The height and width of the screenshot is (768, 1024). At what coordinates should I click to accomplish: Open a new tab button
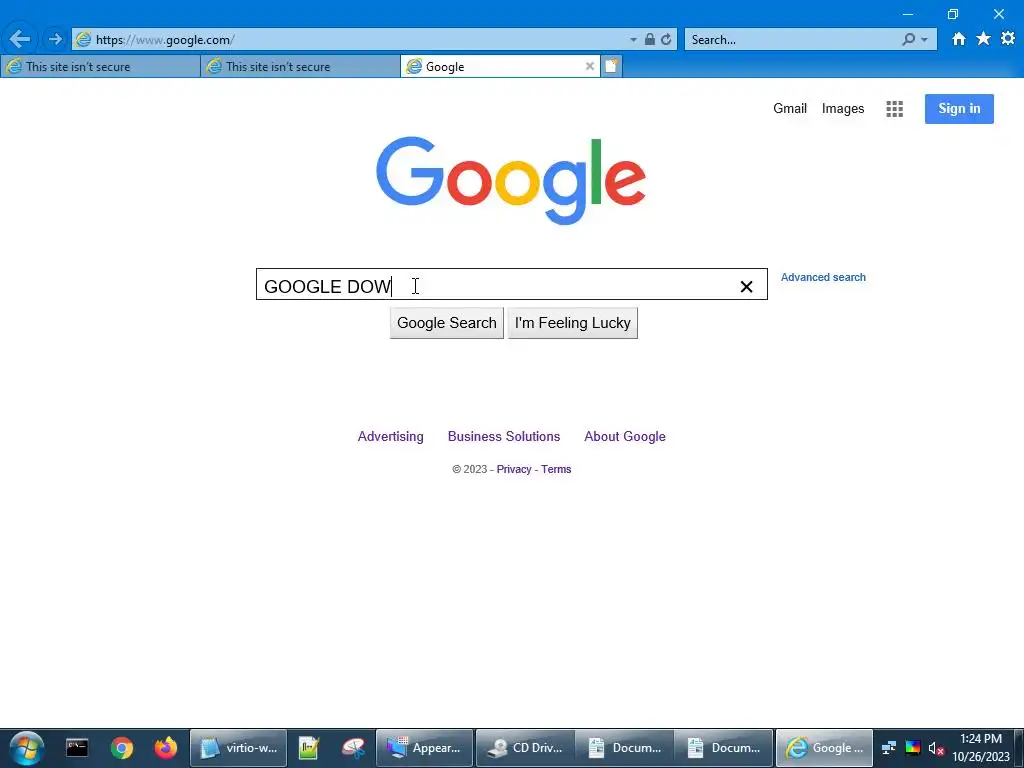[x=611, y=66]
